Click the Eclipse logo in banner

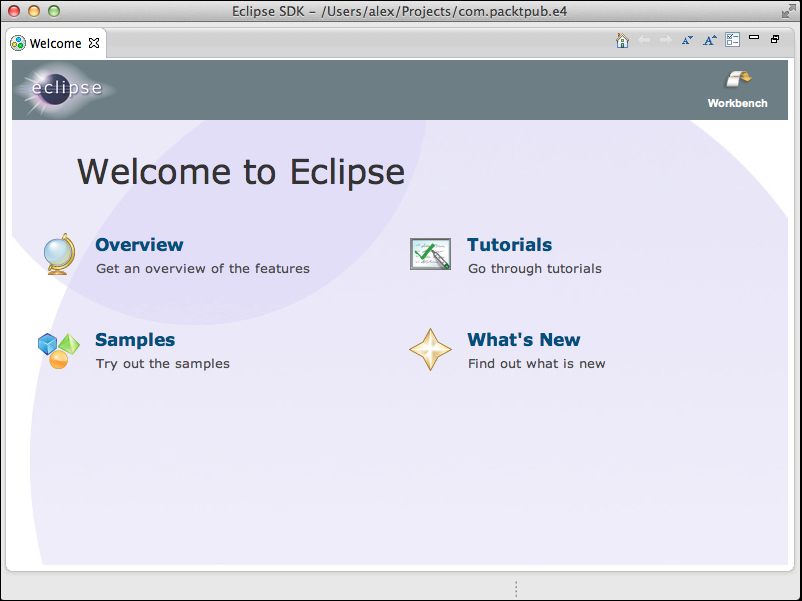pos(64,88)
